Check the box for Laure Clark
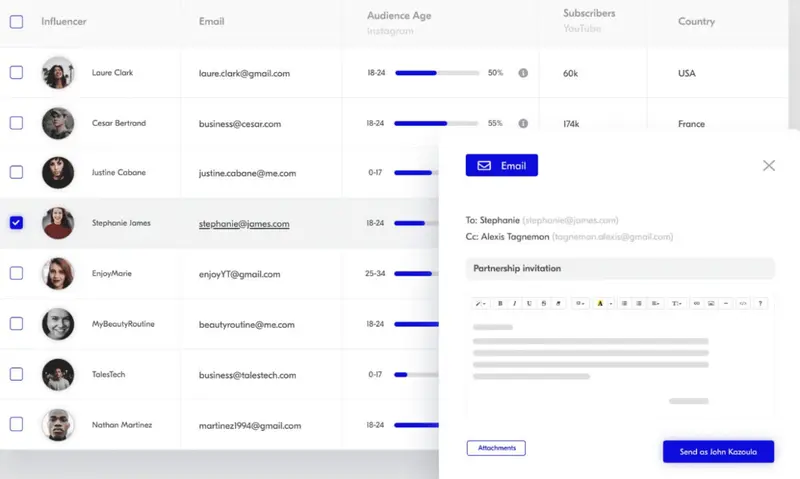The width and height of the screenshot is (800, 479). (16, 73)
